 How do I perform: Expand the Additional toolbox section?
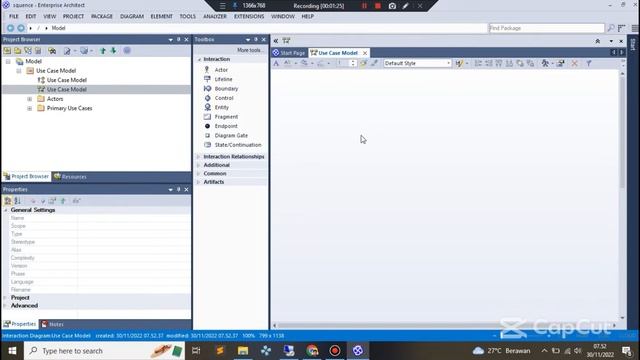point(199,165)
